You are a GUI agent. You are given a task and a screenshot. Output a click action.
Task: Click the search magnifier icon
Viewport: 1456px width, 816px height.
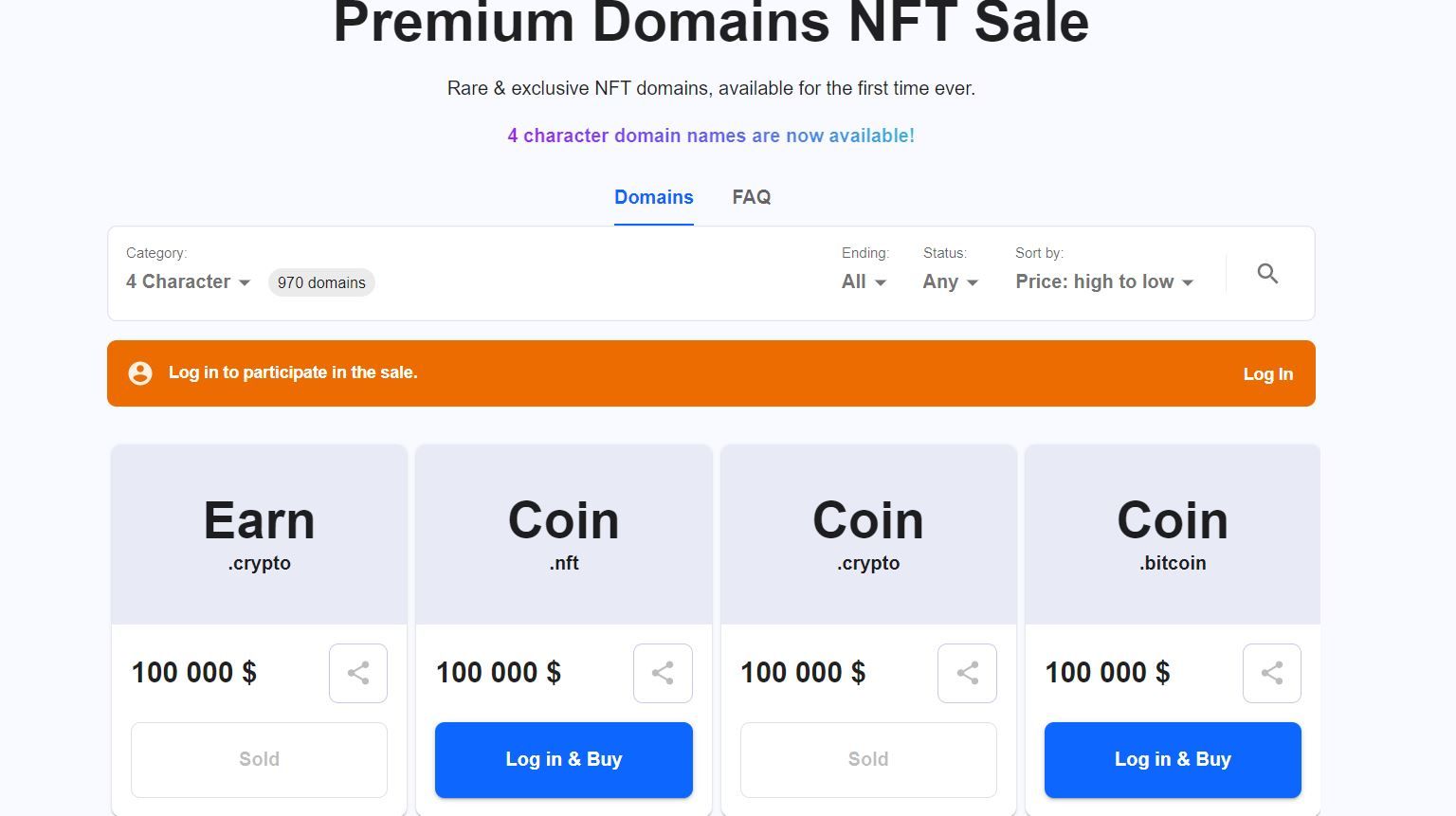coord(1267,274)
